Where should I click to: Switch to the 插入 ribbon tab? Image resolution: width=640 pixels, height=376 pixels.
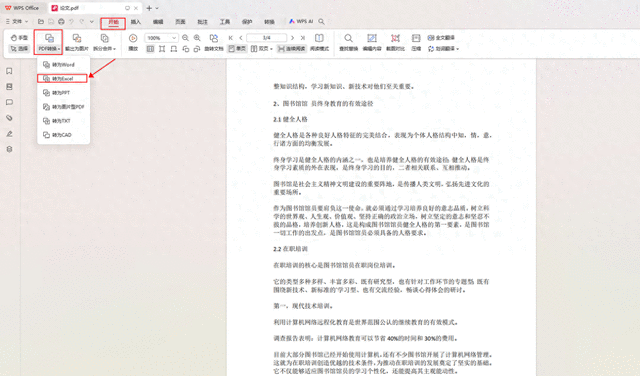pos(136,22)
